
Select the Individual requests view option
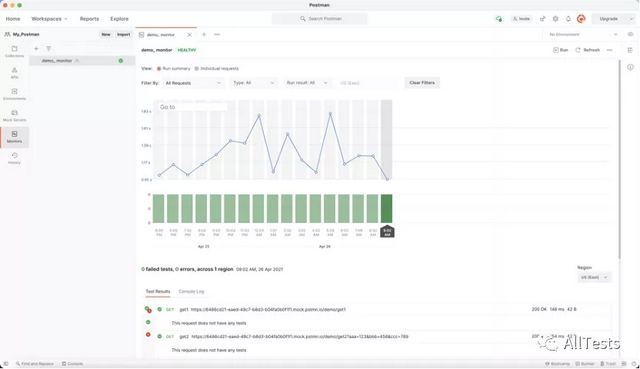click(217, 69)
